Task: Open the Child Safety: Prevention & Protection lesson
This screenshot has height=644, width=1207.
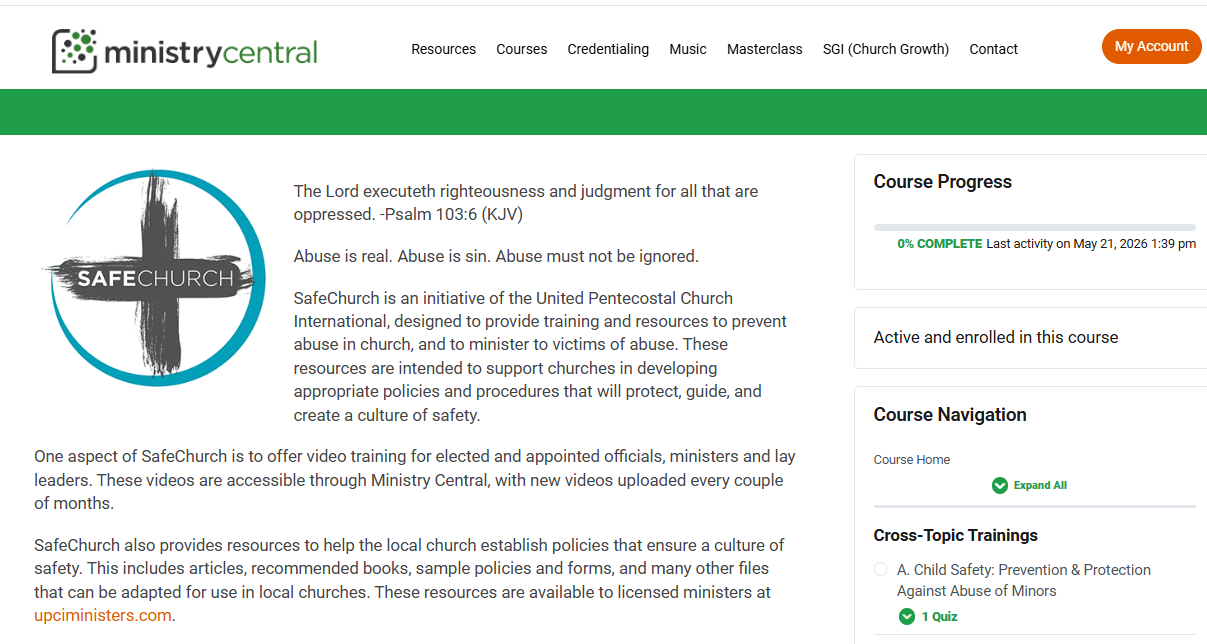Action: click(1024, 580)
